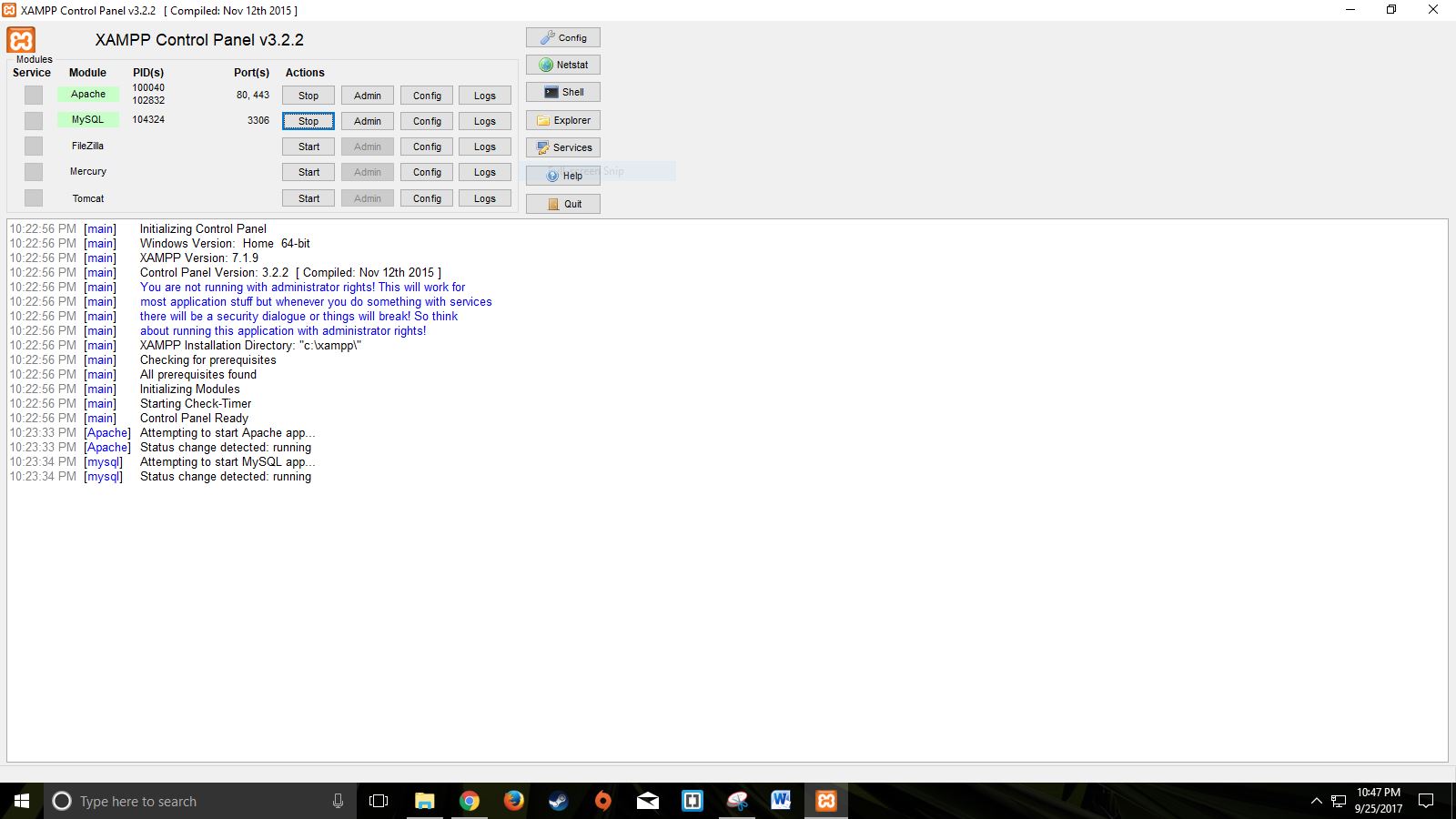Launch the Shell terminal button

point(562,92)
